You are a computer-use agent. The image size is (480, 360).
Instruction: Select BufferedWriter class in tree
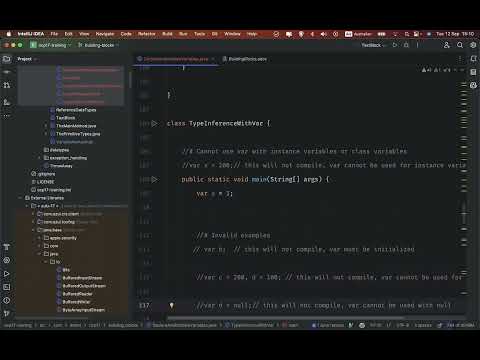point(76,302)
